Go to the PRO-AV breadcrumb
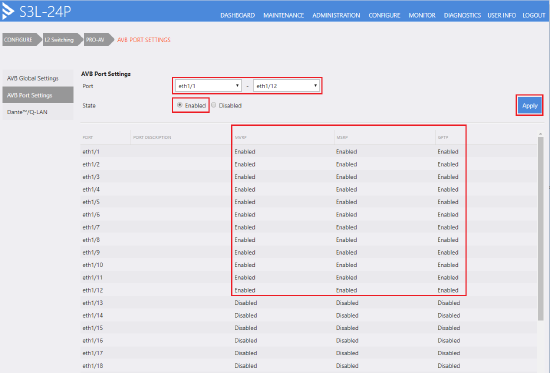 click(98, 40)
